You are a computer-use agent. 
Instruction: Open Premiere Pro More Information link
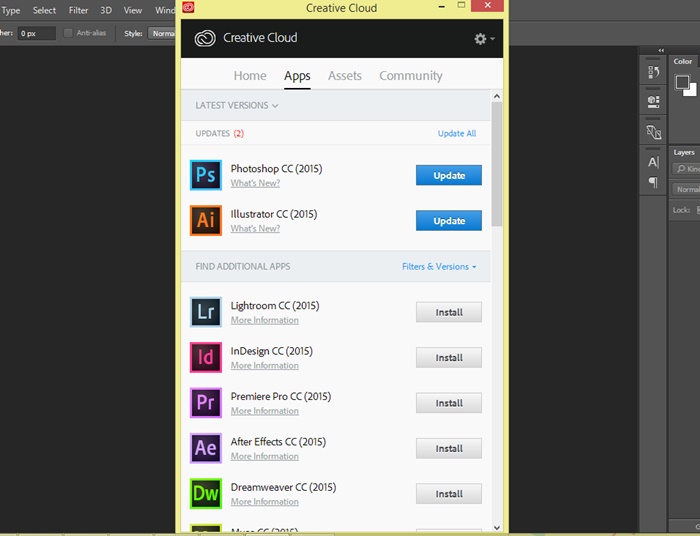[x=265, y=411]
